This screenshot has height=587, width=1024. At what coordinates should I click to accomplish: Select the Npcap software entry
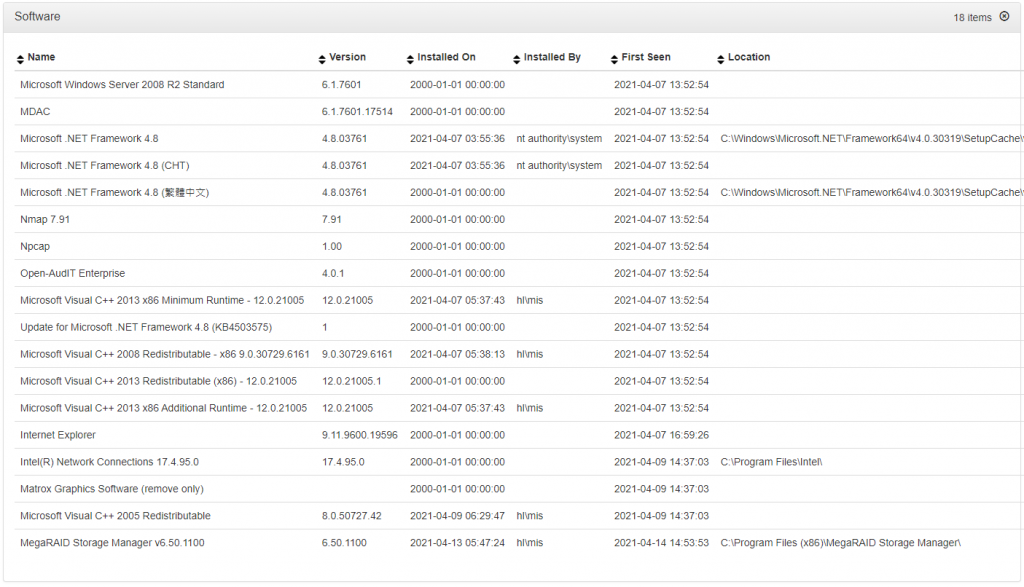click(35, 246)
